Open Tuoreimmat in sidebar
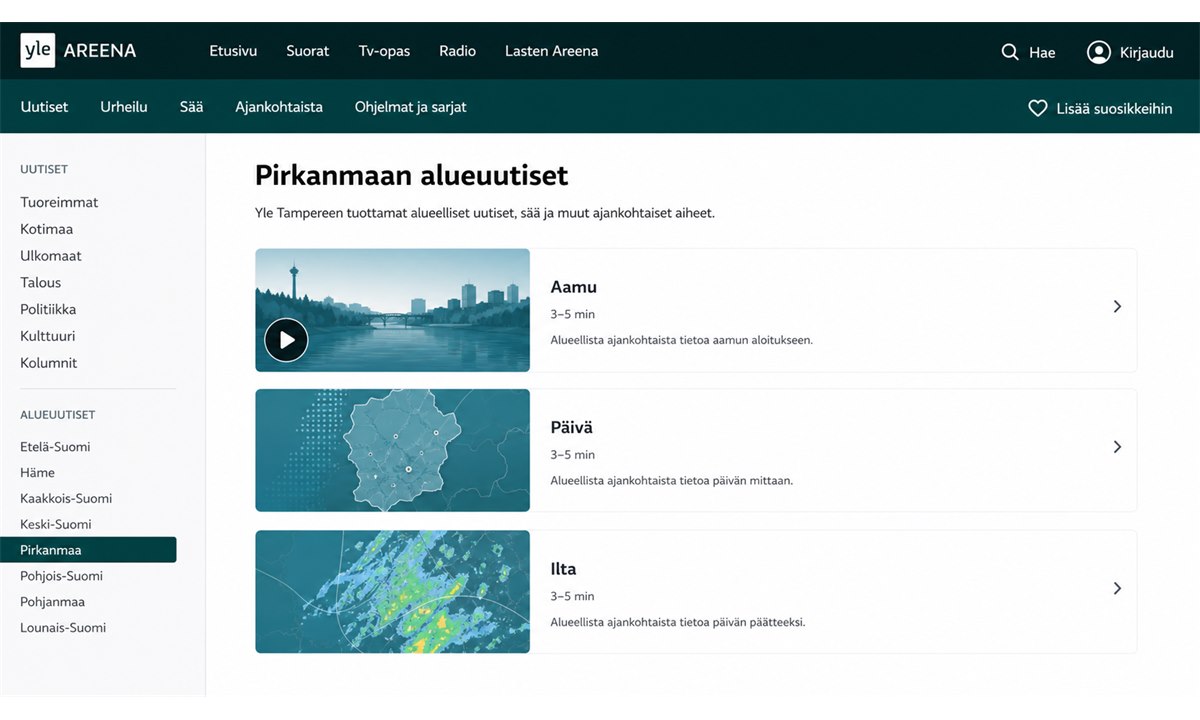 point(59,202)
